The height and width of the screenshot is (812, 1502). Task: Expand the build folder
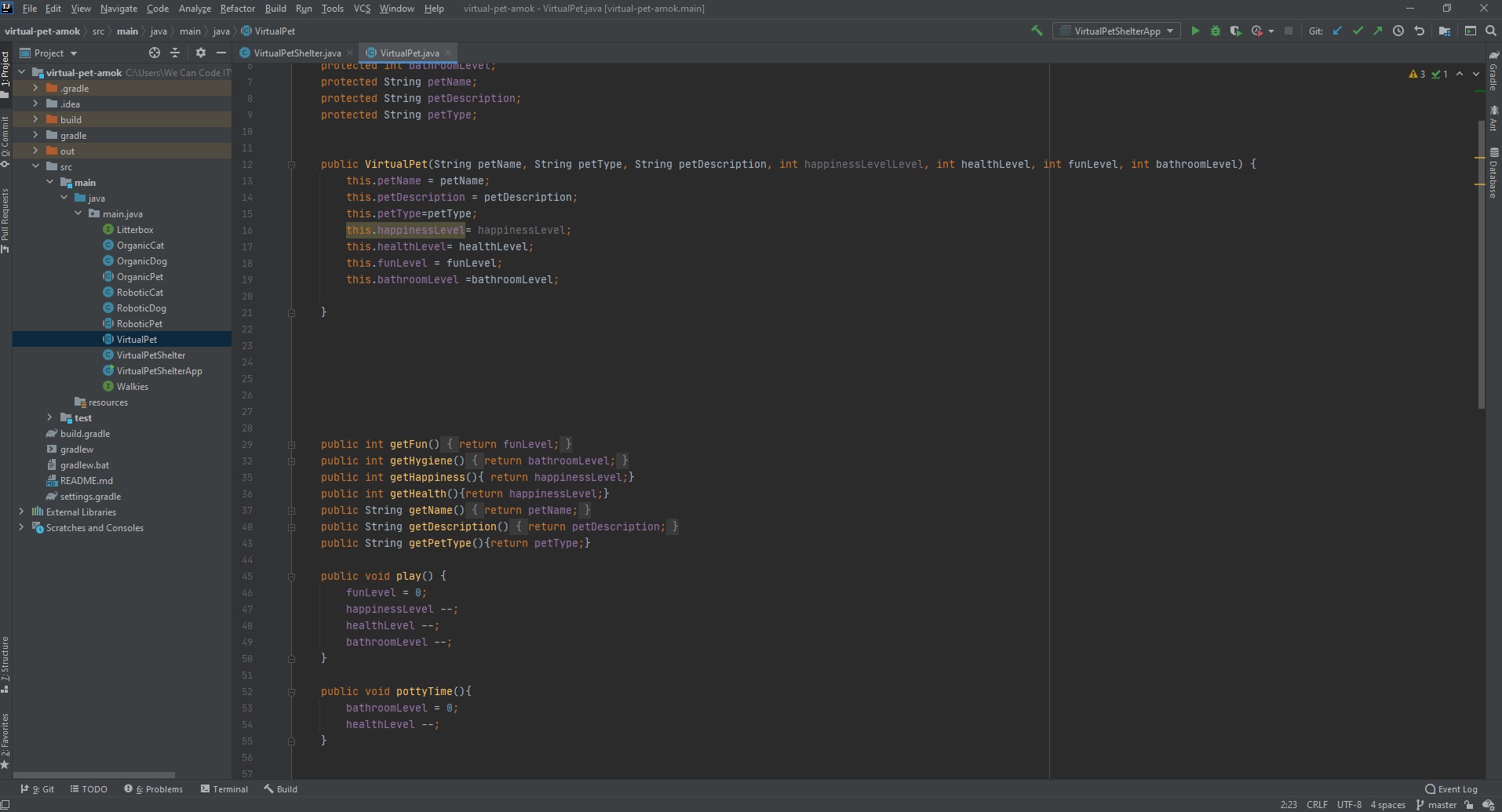(x=35, y=119)
